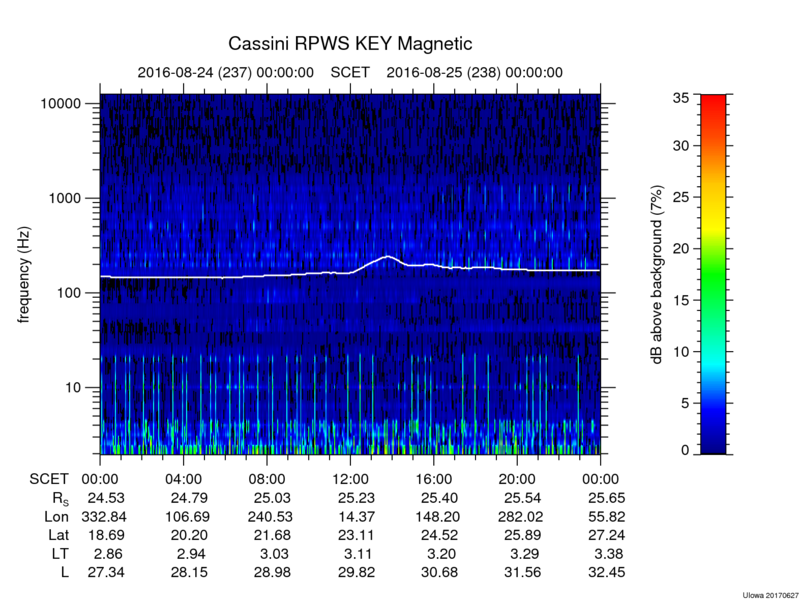Click the Lon value '148.20'
The width and height of the screenshot is (800, 600).
coord(437,516)
